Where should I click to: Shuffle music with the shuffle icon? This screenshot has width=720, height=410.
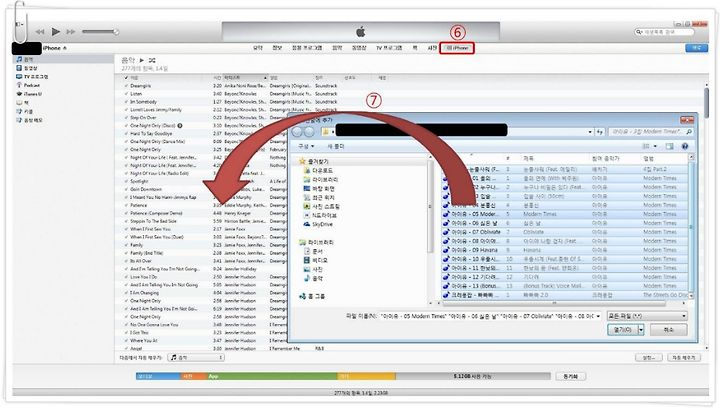(152, 60)
